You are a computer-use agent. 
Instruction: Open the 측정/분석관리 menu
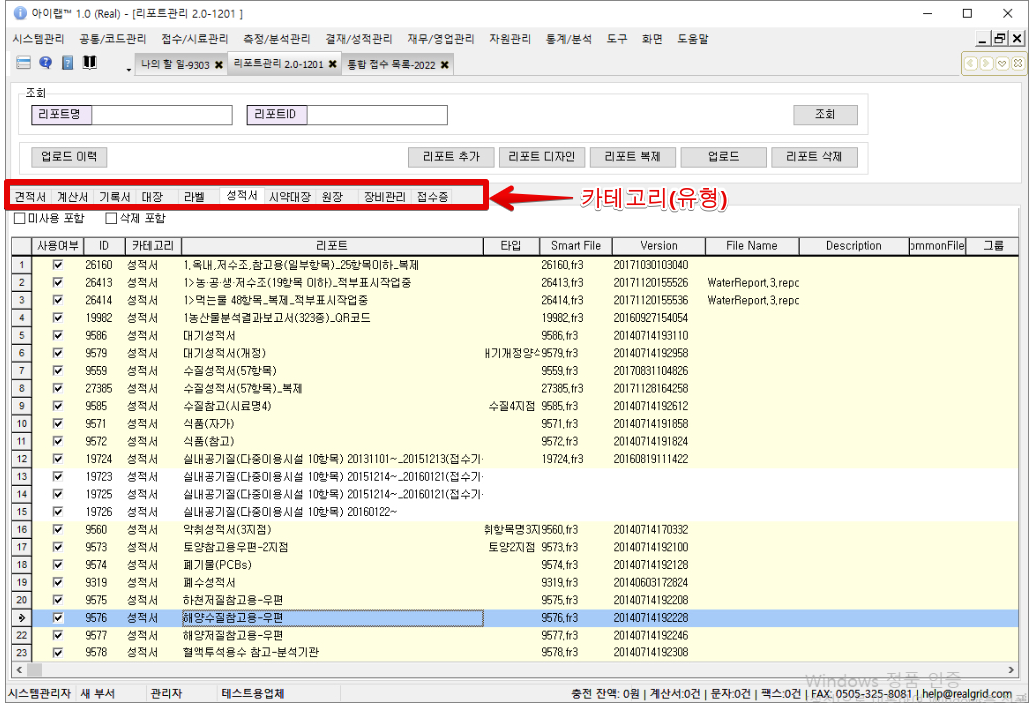[x=277, y=38]
